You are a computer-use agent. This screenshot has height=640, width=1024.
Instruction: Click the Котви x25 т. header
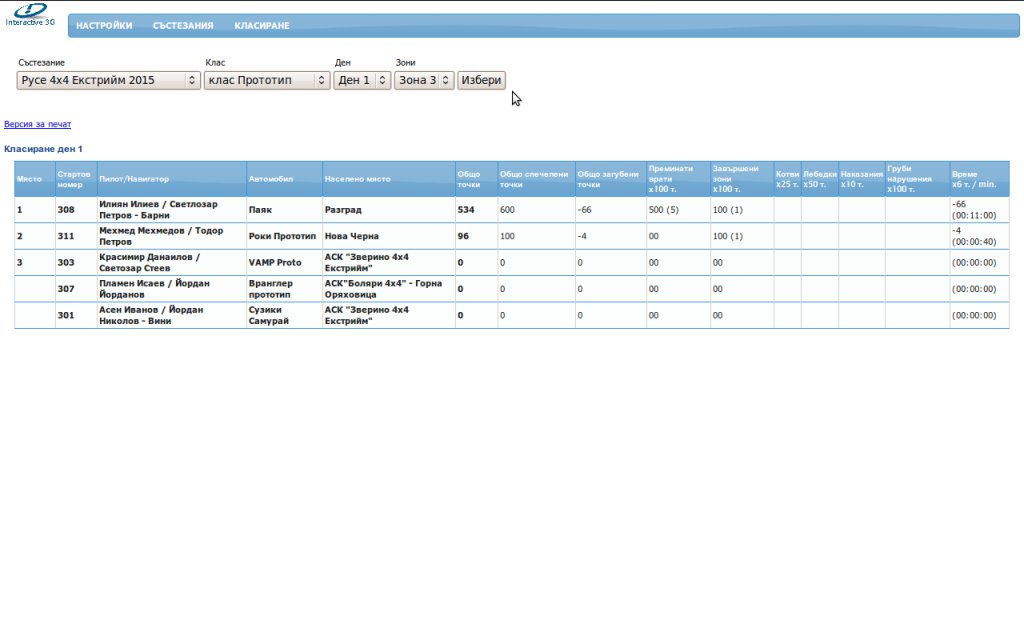click(x=788, y=179)
